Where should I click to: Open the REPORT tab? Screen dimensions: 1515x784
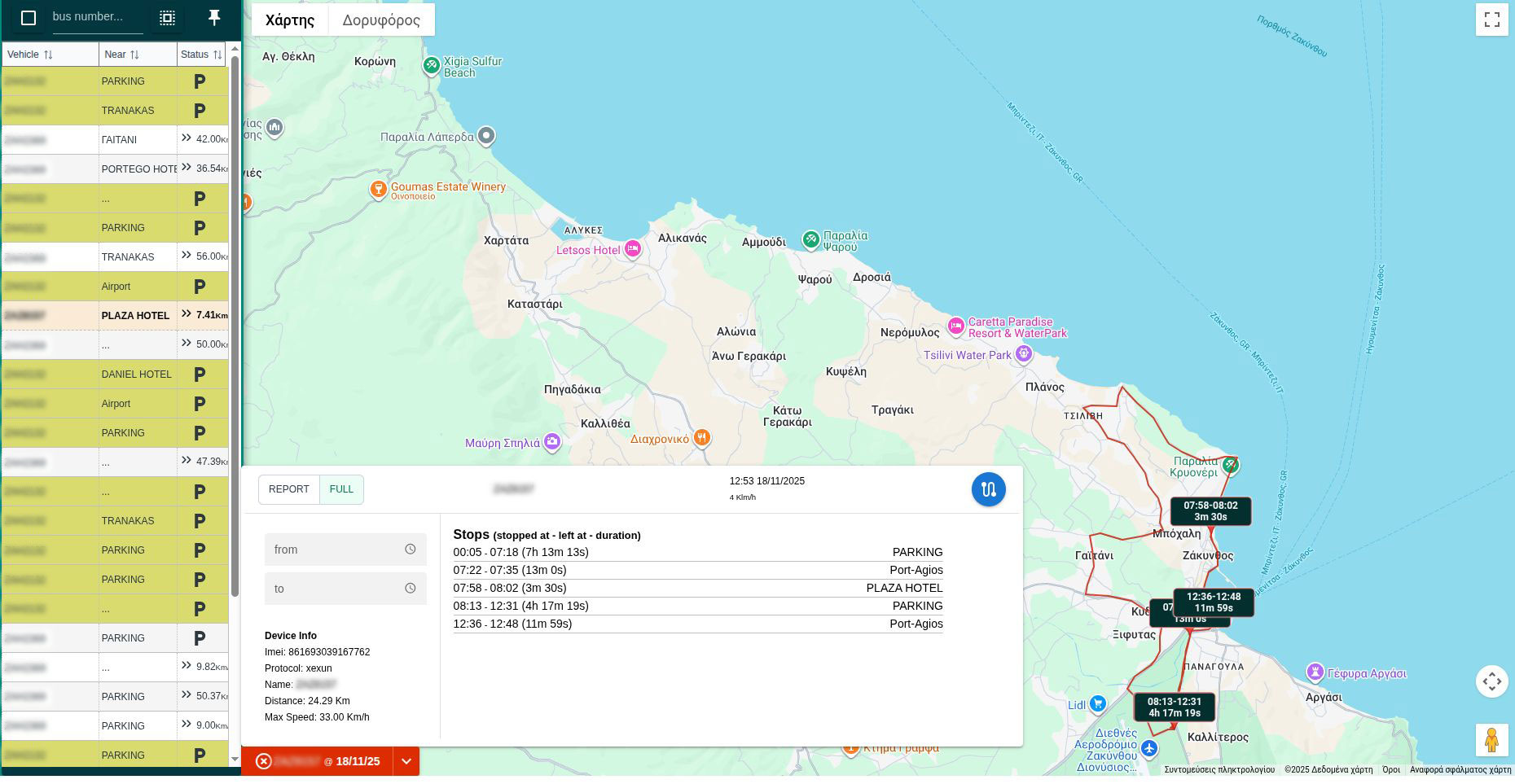[289, 489]
